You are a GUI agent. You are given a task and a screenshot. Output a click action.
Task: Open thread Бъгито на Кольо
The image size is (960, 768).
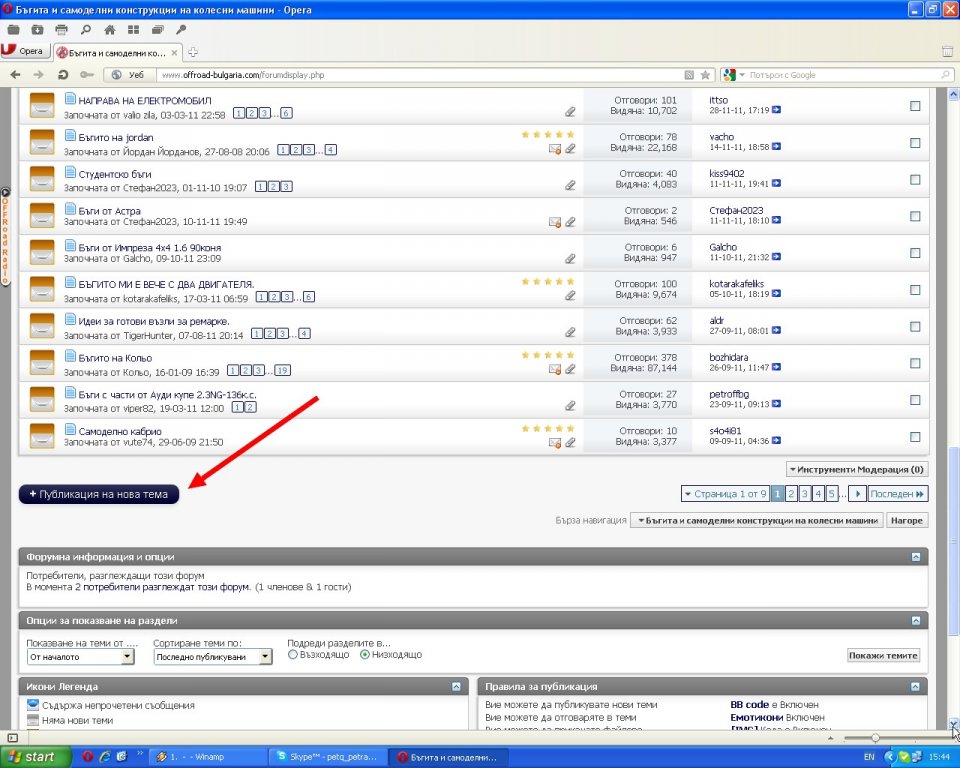click(115, 358)
